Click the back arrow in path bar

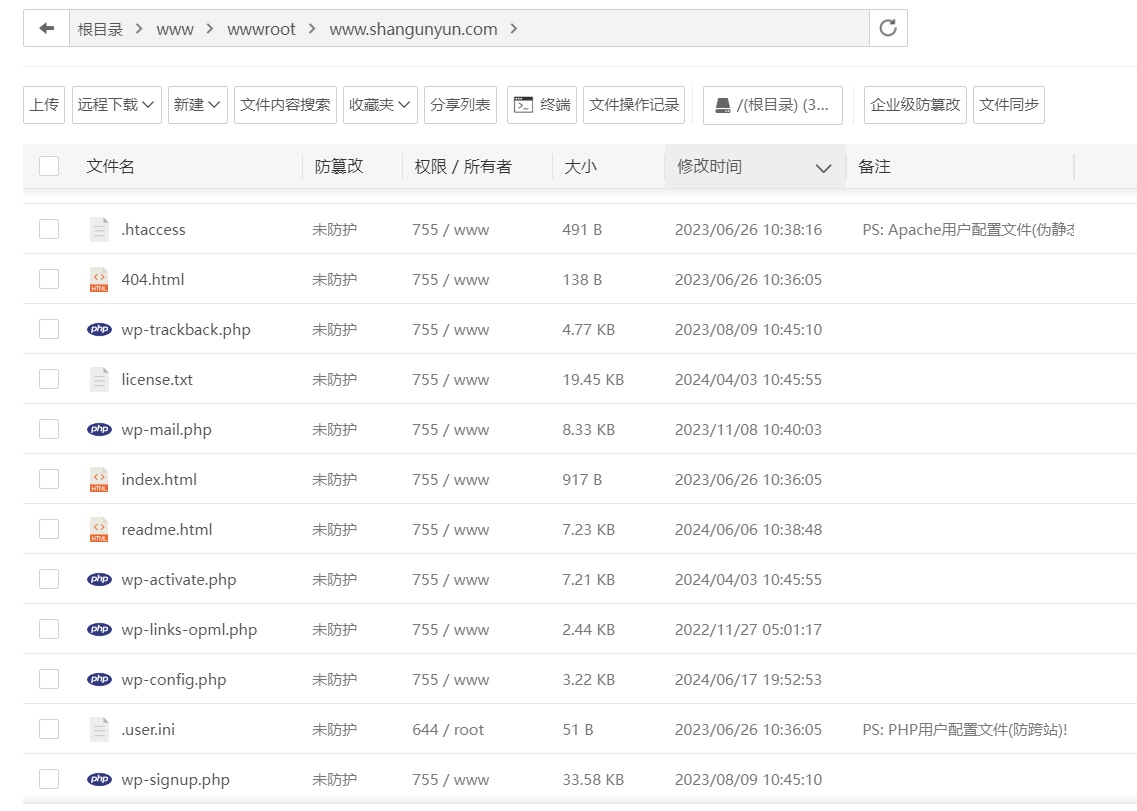click(x=46, y=28)
